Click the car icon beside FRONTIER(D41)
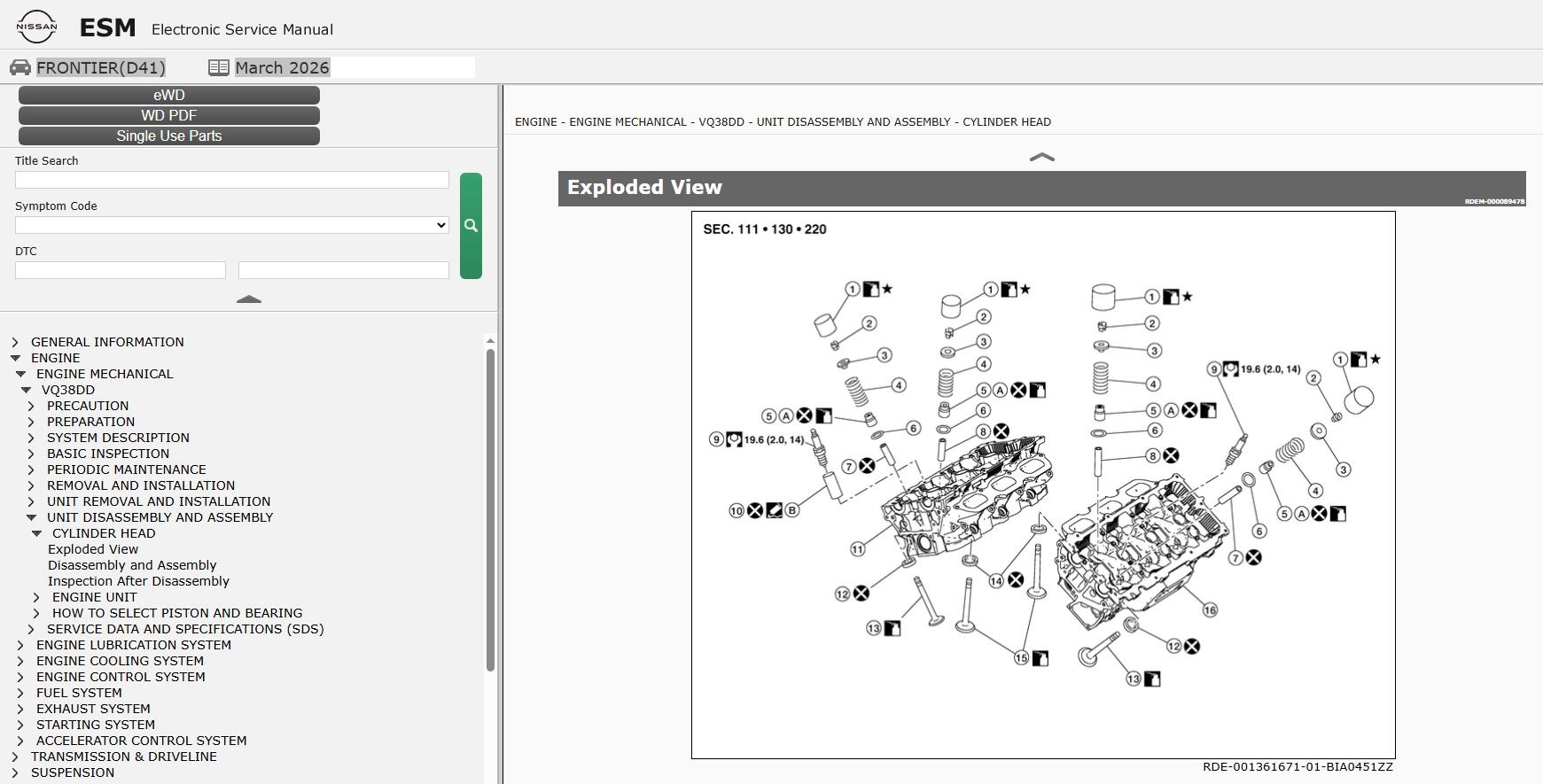Viewport: 1543px width, 784px height. pos(20,67)
